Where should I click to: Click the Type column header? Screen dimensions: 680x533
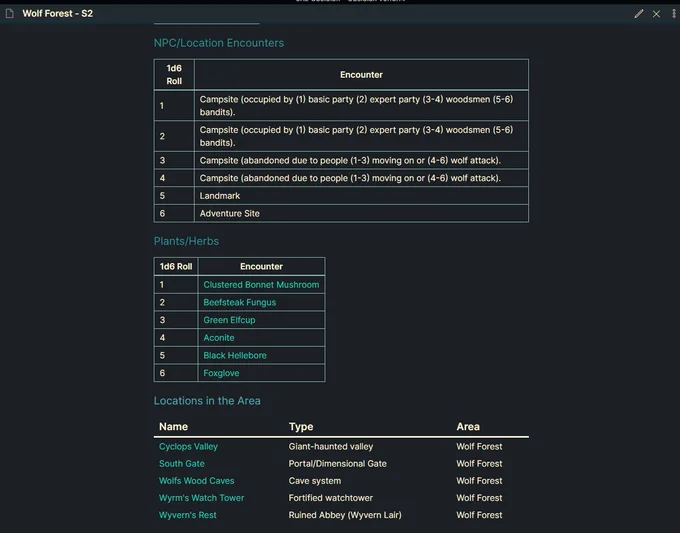point(301,427)
